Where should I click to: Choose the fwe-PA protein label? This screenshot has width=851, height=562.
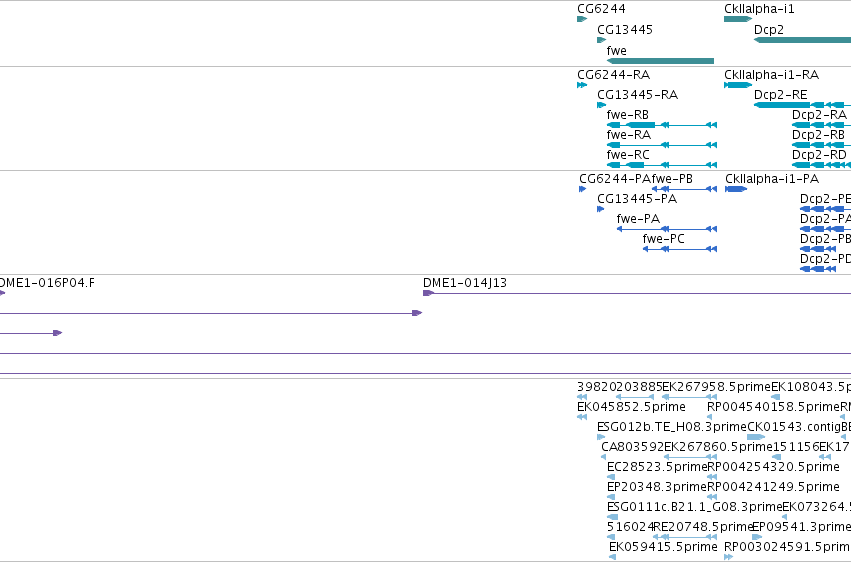pos(638,219)
